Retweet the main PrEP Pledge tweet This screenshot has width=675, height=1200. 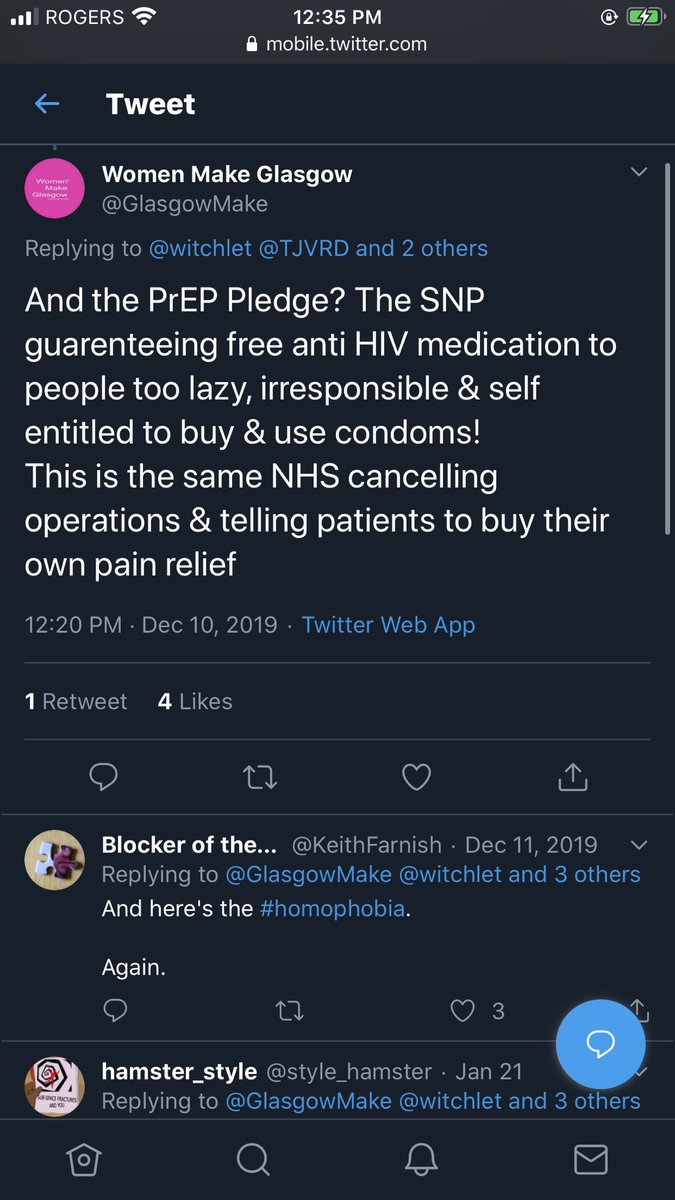click(x=260, y=776)
